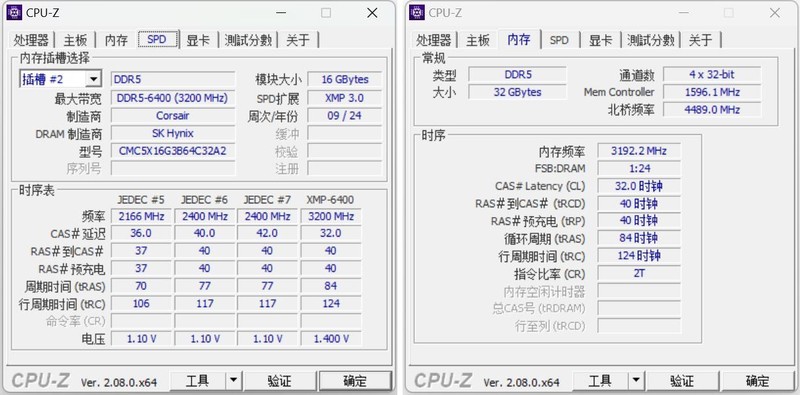Click 工具 button in right window
The image size is (800, 395).
600,381
